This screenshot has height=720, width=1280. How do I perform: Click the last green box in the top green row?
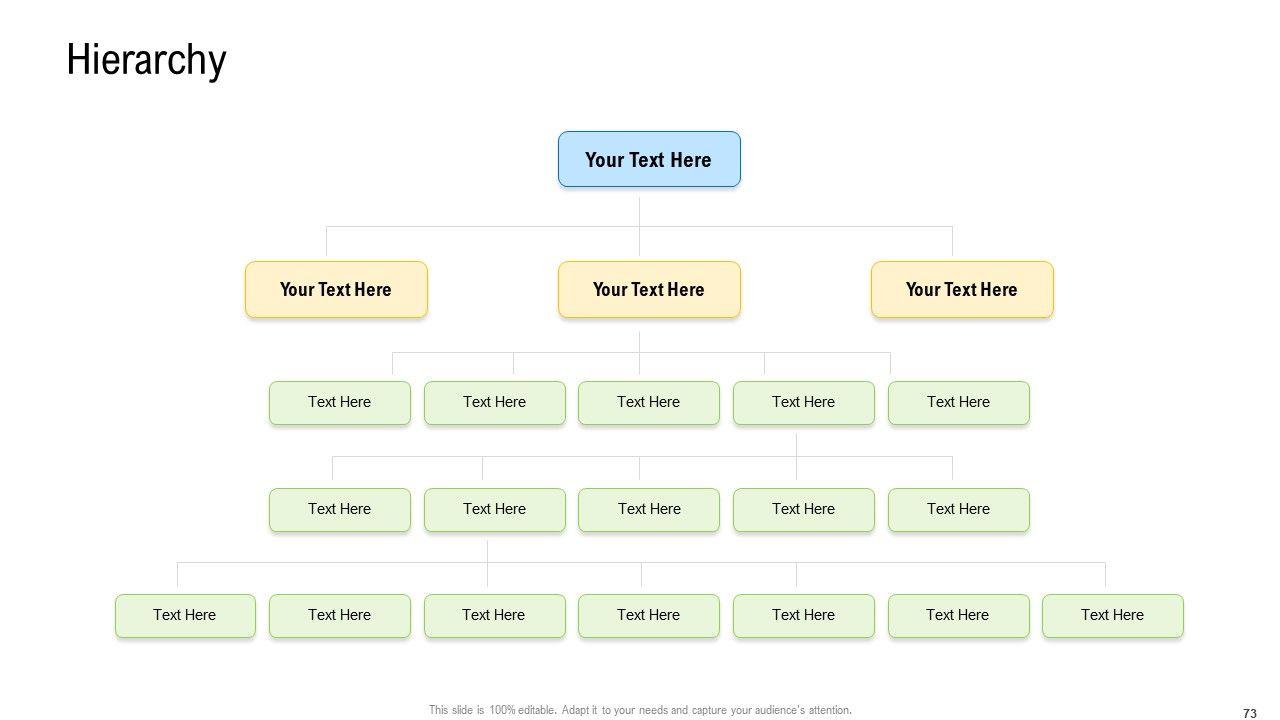(x=958, y=403)
